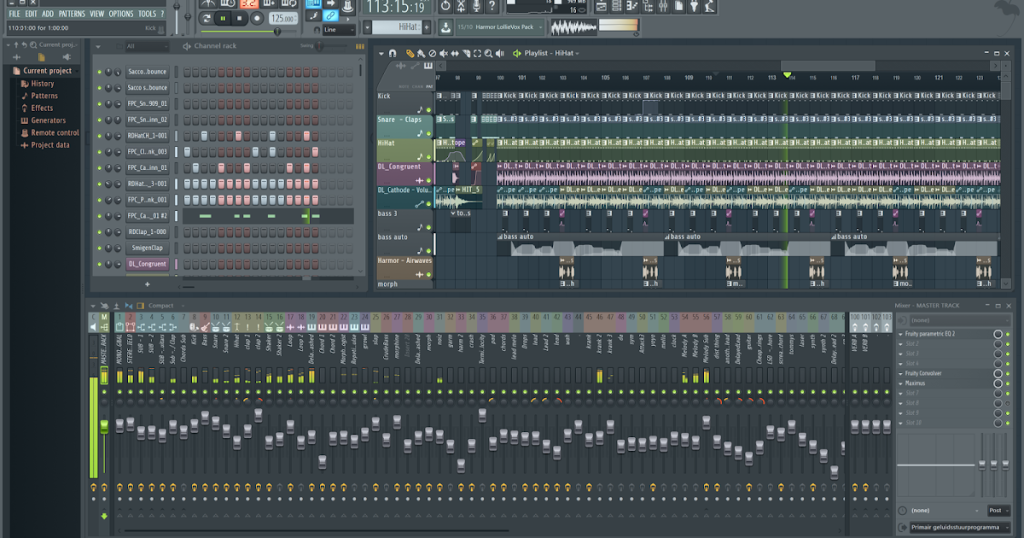
Task: Open the Post dropdown in mixer
Action: point(998,511)
